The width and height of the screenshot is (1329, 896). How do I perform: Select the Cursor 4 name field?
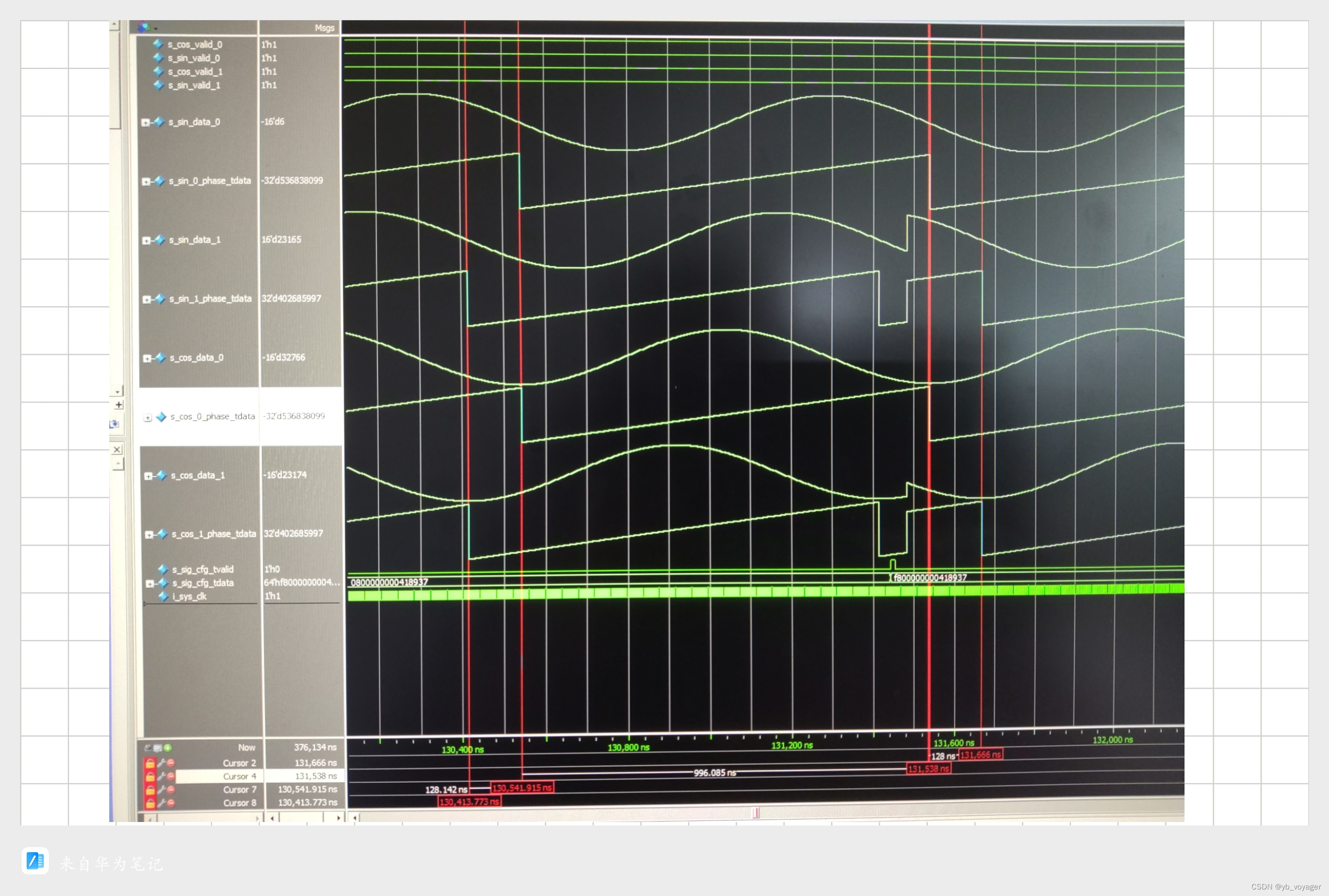pyautogui.click(x=219, y=777)
